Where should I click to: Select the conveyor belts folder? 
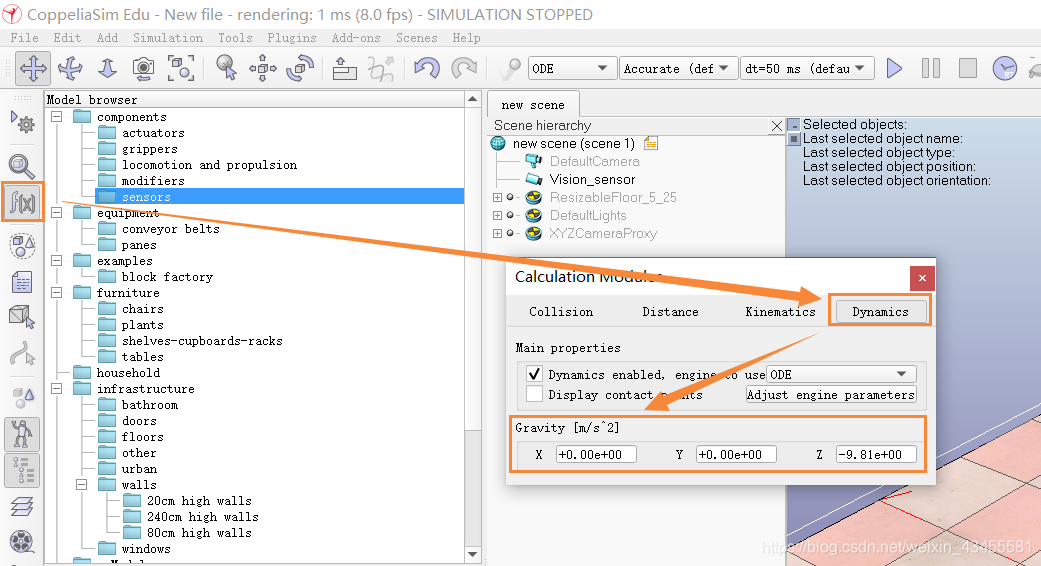(x=171, y=228)
